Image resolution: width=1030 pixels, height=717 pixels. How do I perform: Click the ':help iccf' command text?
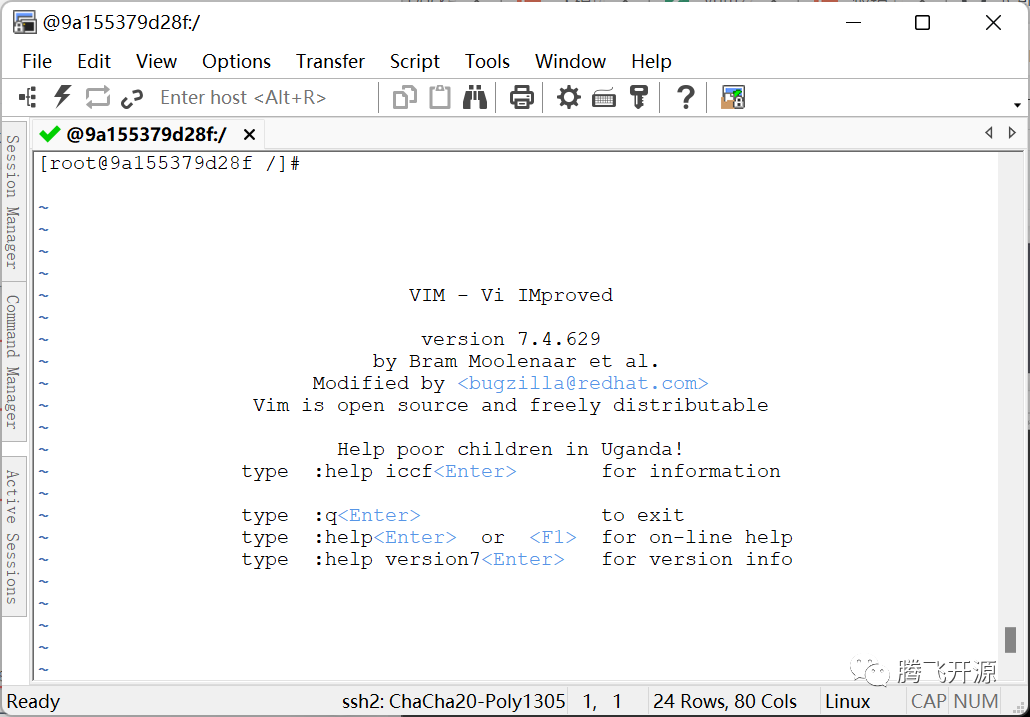coord(373,471)
